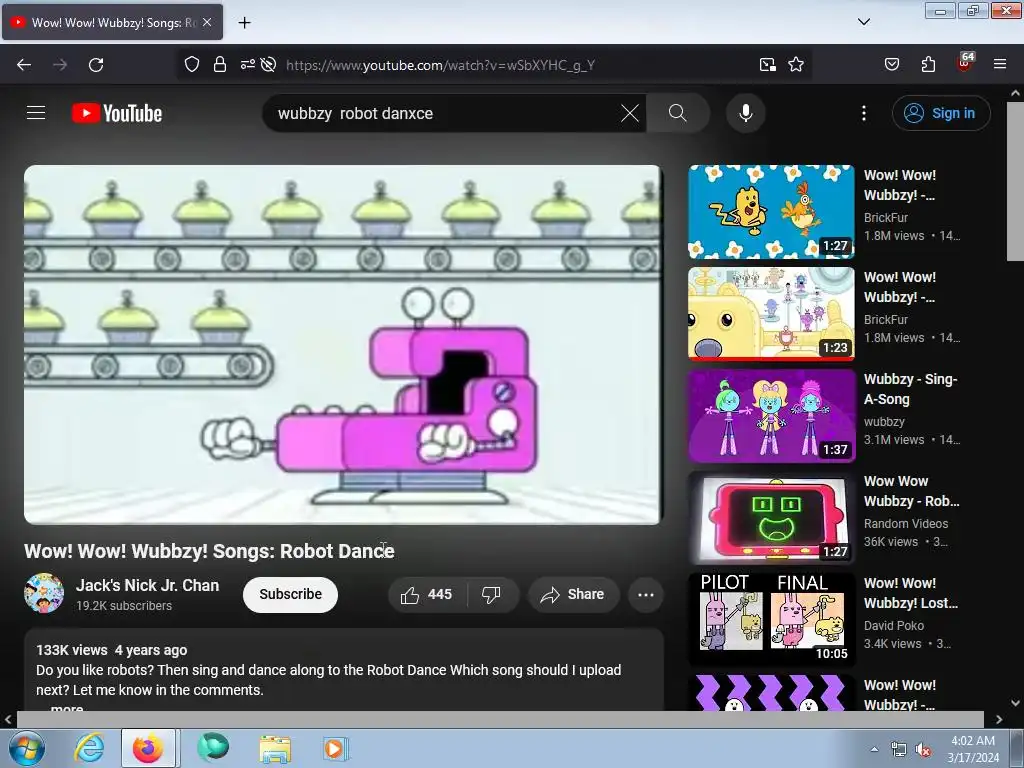Open the clock showing 4:02 AM

[x=972, y=748]
